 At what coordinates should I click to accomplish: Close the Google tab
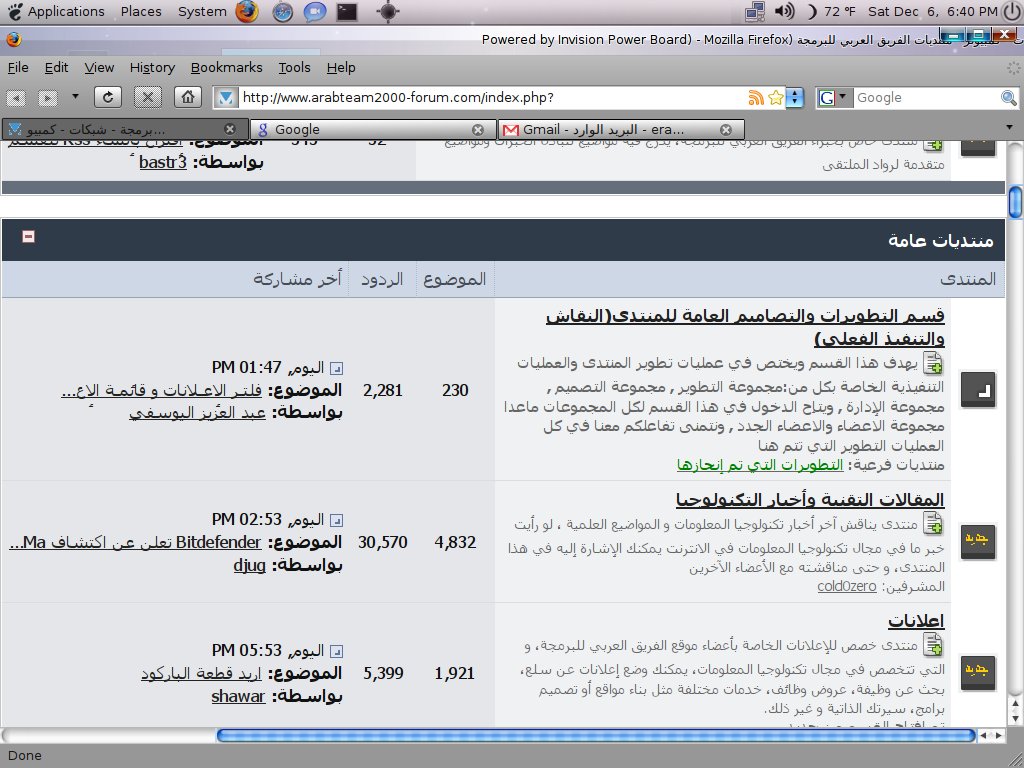(478, 130)
